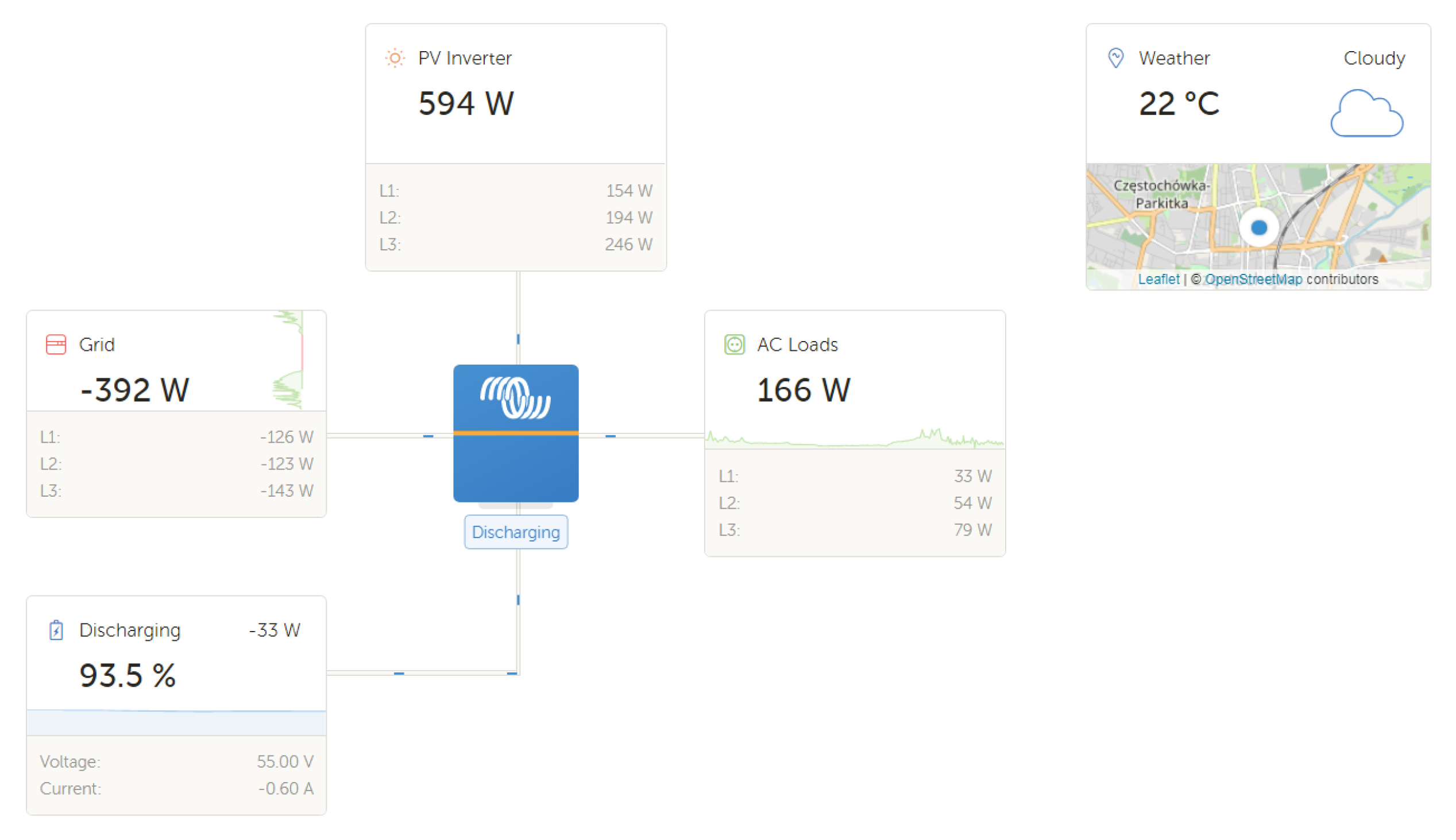Click the blue Victron inverter icon
Image resolution: width=1456 pixels, height=840 pixels.
(515, 433)
